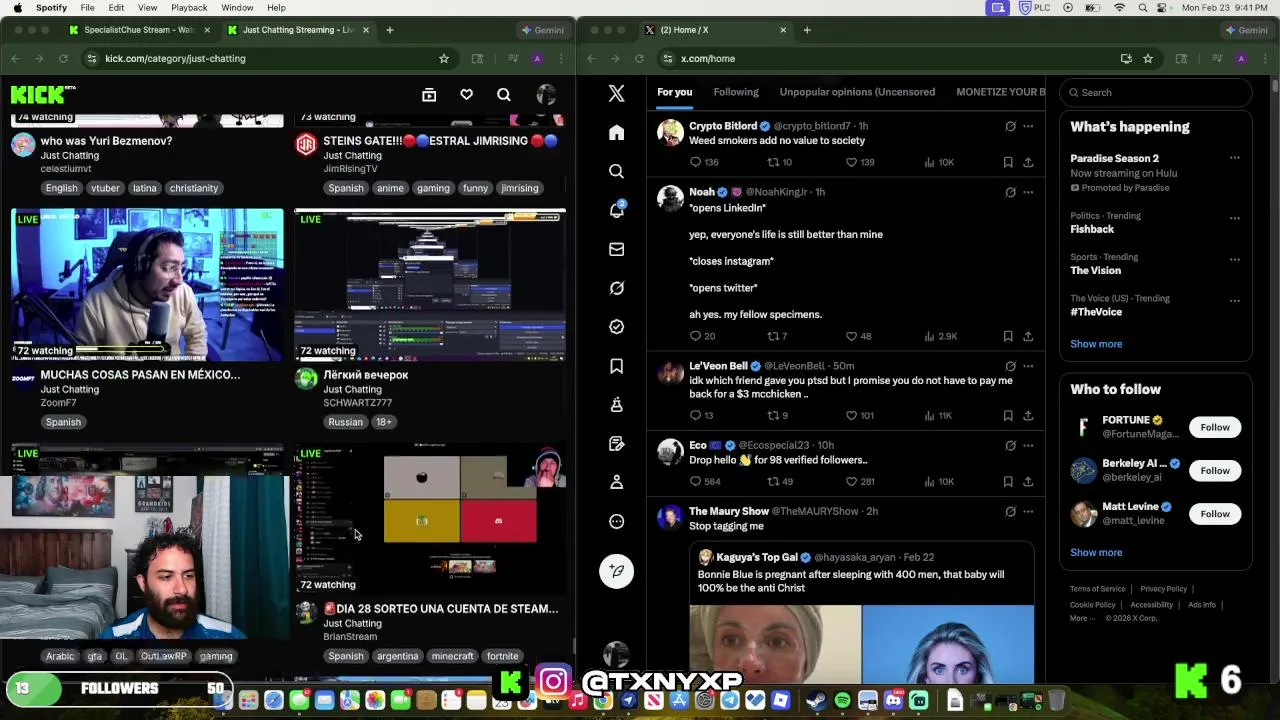Bookmark Eco's post
Screen dimensions: 1280x720
(x=1008, y=481)
